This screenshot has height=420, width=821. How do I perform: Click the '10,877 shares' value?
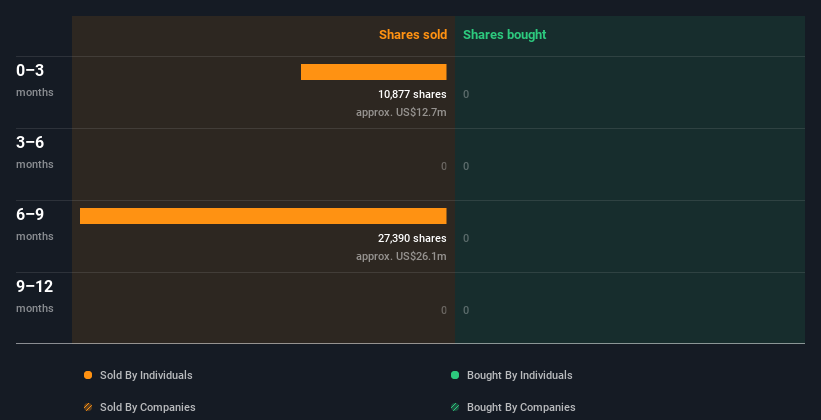point(413,94)
